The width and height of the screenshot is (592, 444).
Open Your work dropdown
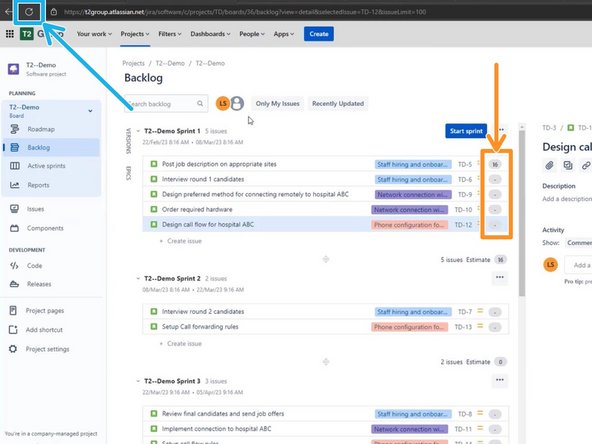click(x=94, y=34)
